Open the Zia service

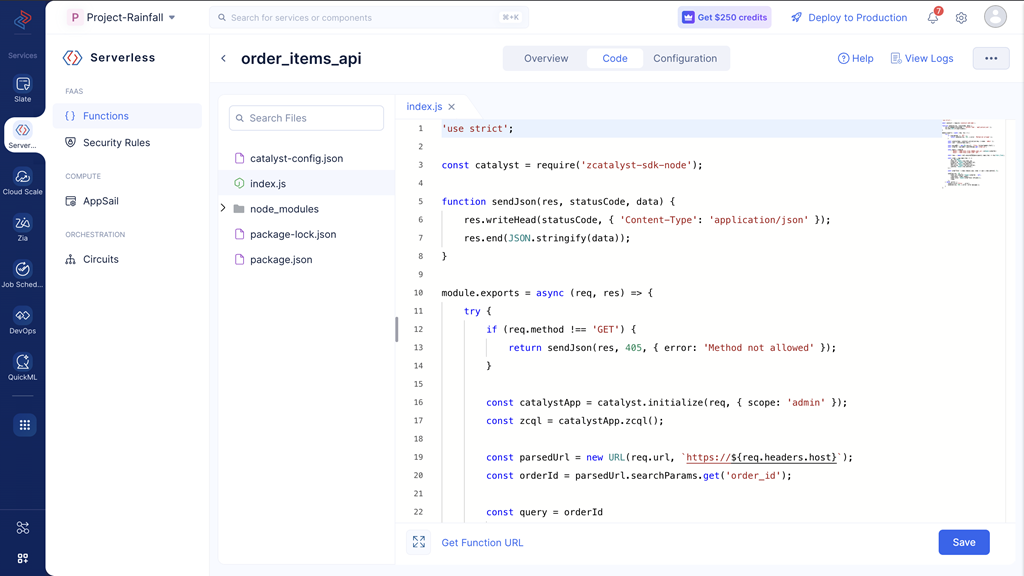[22, 229]
